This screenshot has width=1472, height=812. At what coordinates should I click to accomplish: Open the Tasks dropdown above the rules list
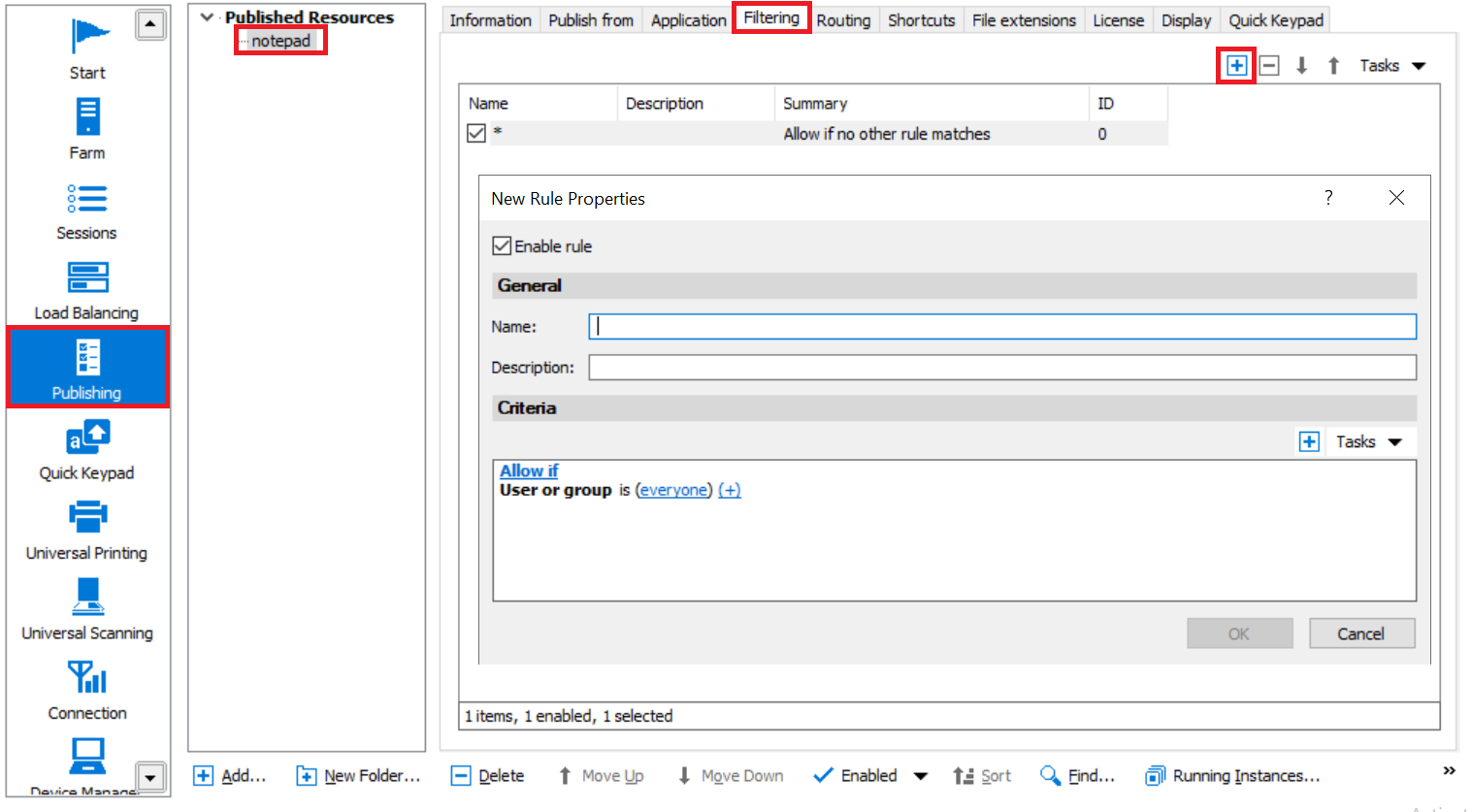pos(1391,66)
